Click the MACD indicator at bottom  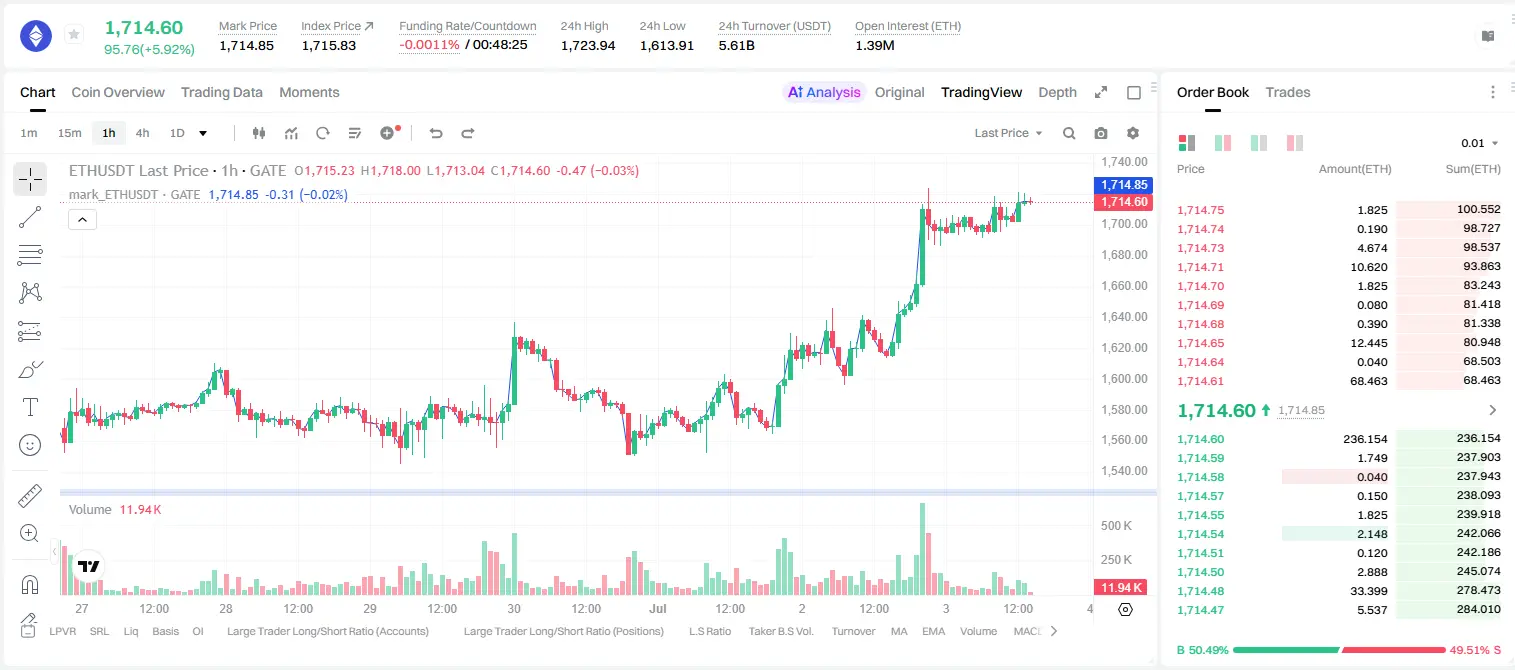click(x=1027, y=631)
